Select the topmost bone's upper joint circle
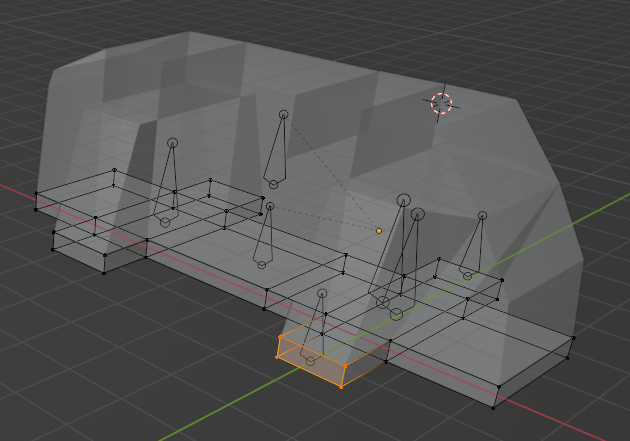The height and width of the screenshot is (441, 630). [284, 115]
